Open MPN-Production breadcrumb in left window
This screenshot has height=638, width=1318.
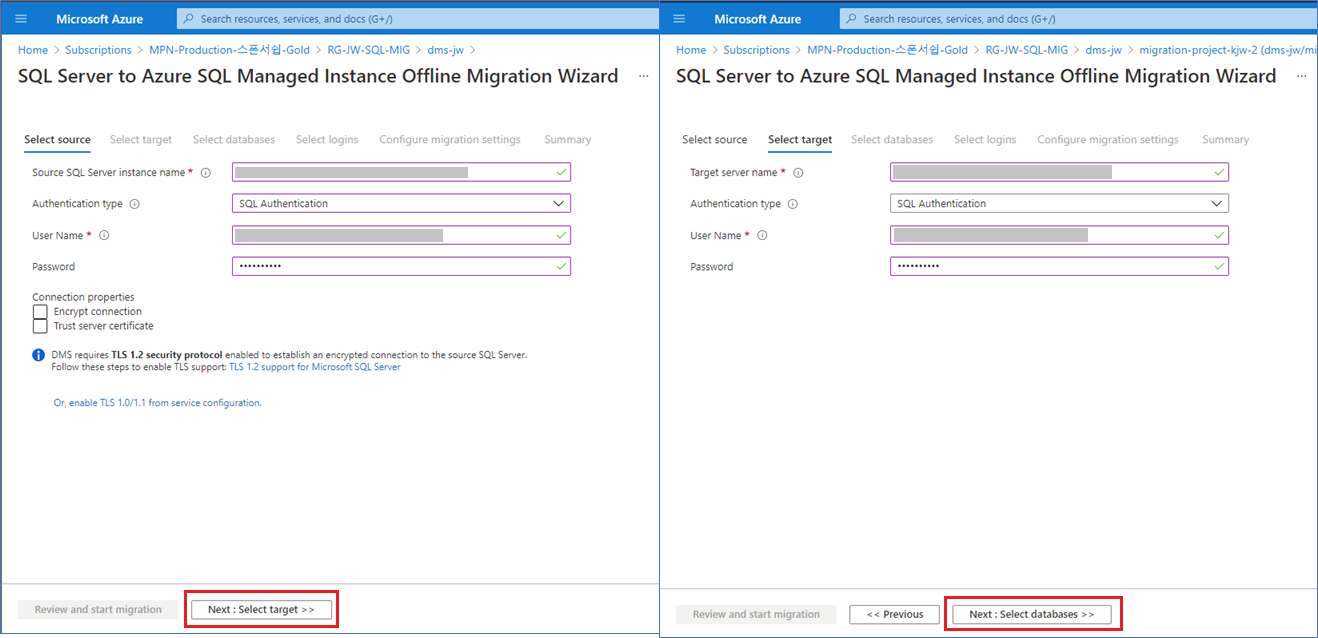pos(230,50)
